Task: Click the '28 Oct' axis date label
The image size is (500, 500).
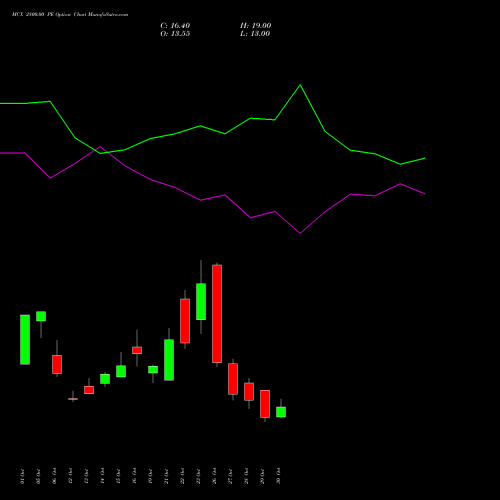Action: coord(246,476)
